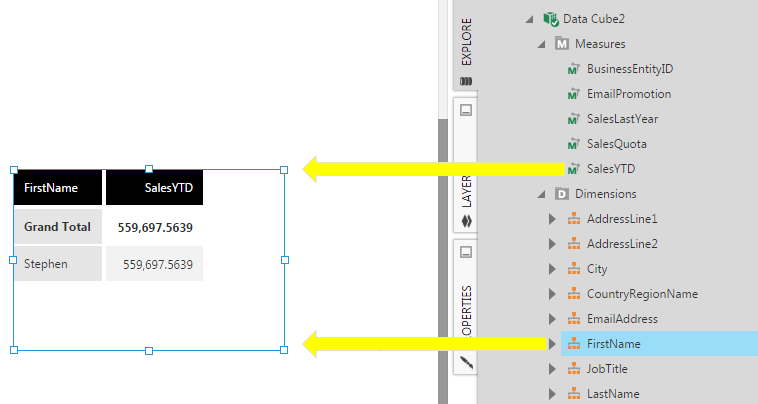Image resolution: width=758 pixels, height=404 pixels.
Task: Collapse the Measures folder arrow
Action: point(541,44)
